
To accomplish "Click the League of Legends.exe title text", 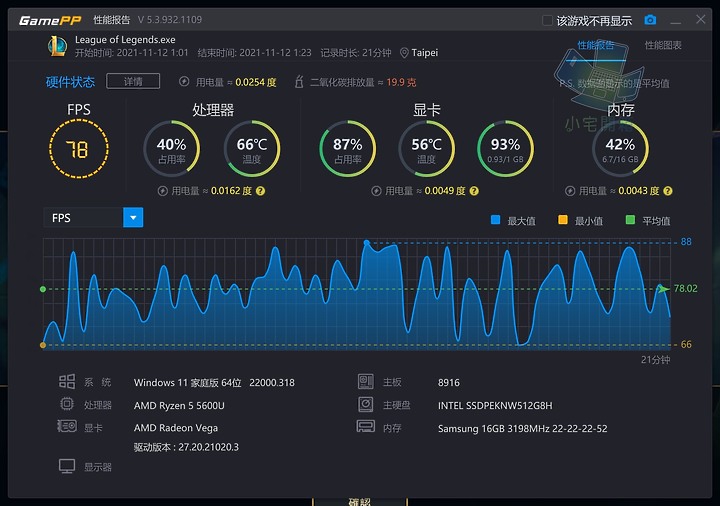I will 125,40.
